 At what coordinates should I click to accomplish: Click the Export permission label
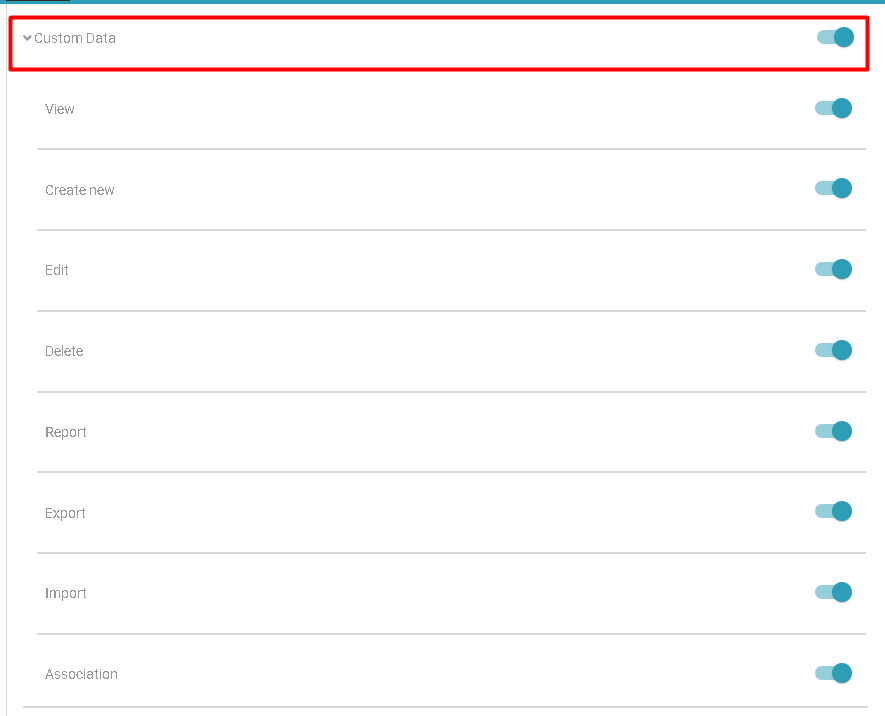(x=65, y=513)
